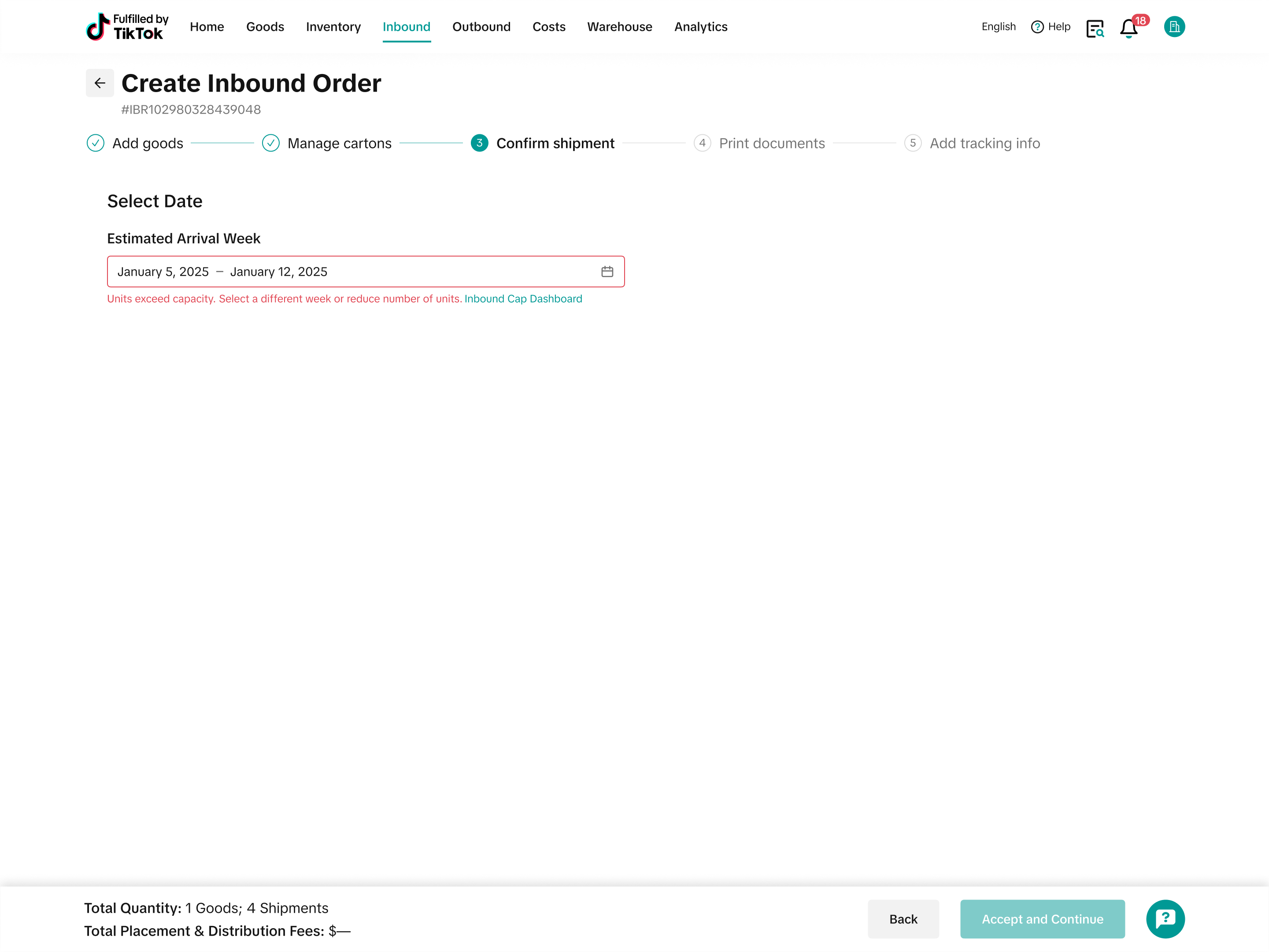Open the calendar icon in date field
The height and width of the screenshot is (952, 1269).
[607, 271]
